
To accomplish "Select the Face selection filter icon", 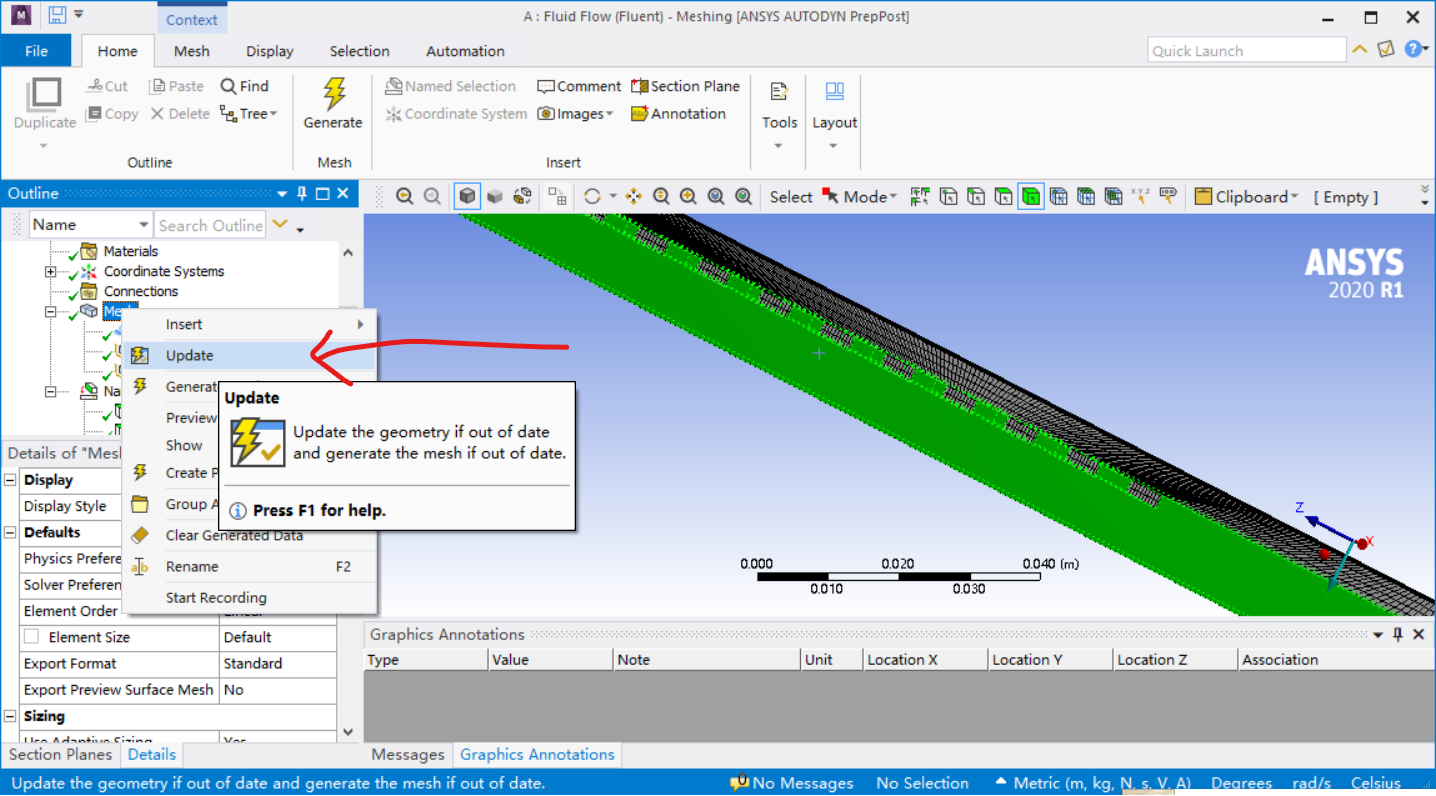I will (1003, 197).
